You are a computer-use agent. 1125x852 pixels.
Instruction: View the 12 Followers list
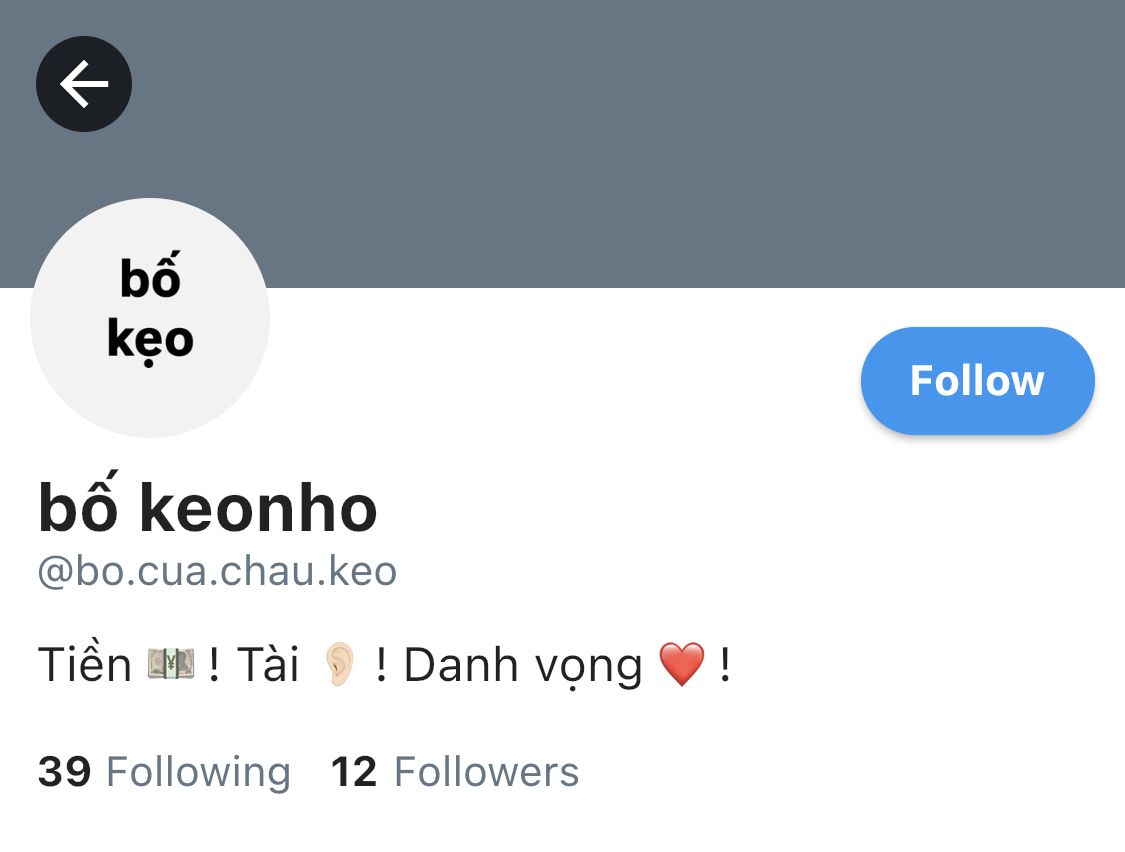455,772
